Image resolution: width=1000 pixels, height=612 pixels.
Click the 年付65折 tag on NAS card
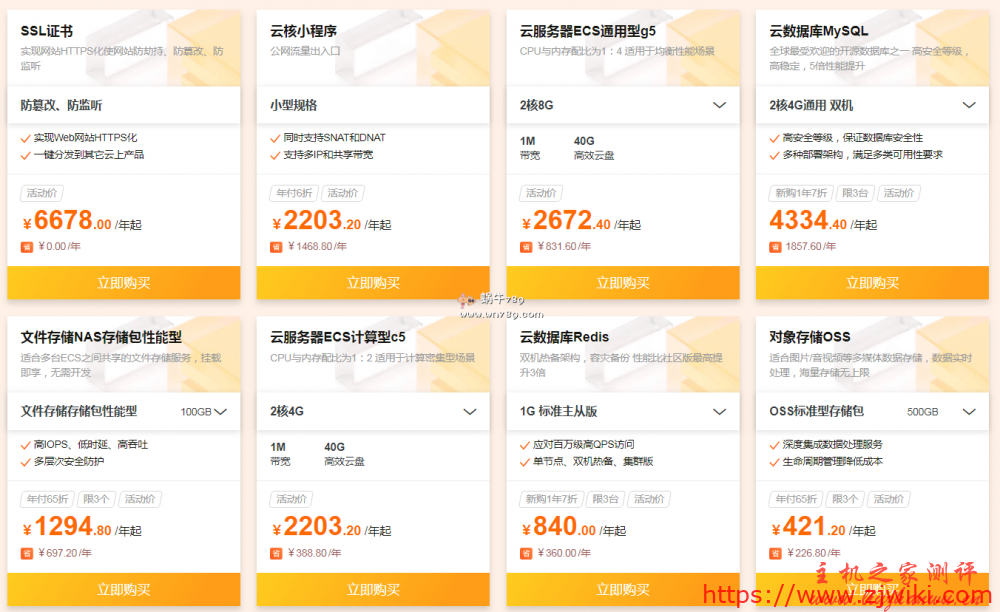point(48,499)
